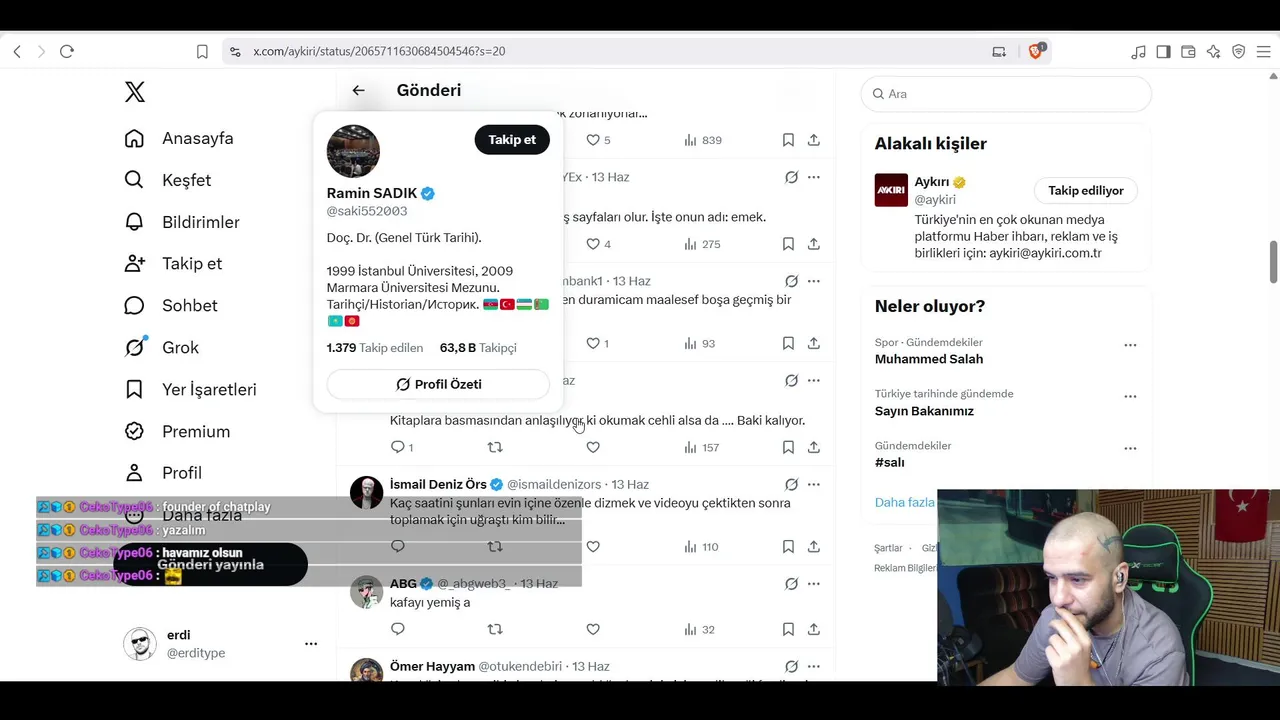Open the @saki552003 handle link
1280x720 pixels.
click(367, 211)
